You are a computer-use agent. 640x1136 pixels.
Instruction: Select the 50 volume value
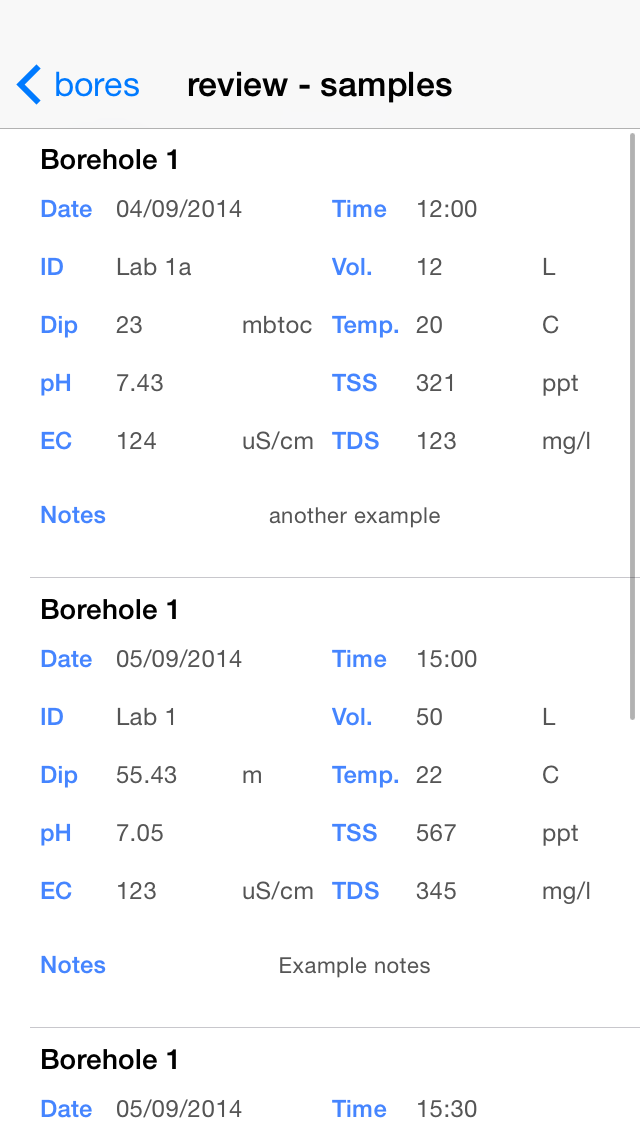tap(429, 717)
